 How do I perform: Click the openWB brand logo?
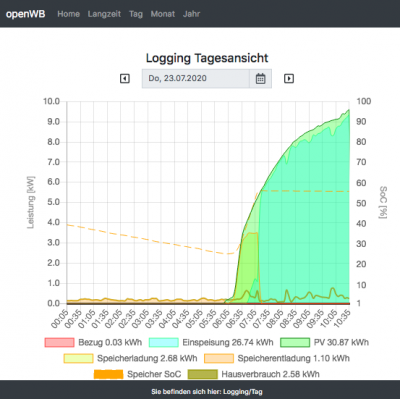tap(26, 14)
